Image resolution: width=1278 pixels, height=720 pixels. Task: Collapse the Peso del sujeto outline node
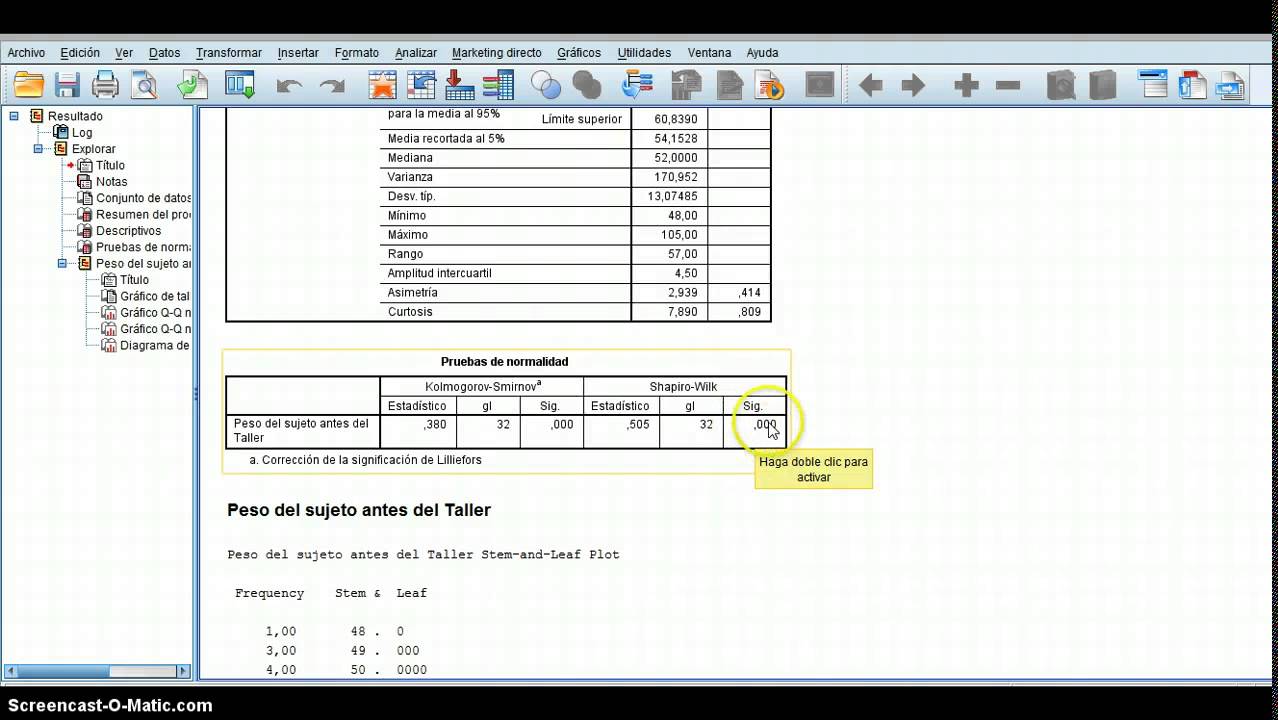(62, 264)
